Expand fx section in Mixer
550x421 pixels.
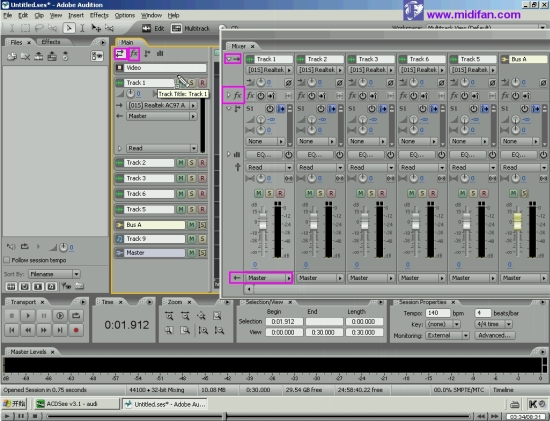coord(229,95)
